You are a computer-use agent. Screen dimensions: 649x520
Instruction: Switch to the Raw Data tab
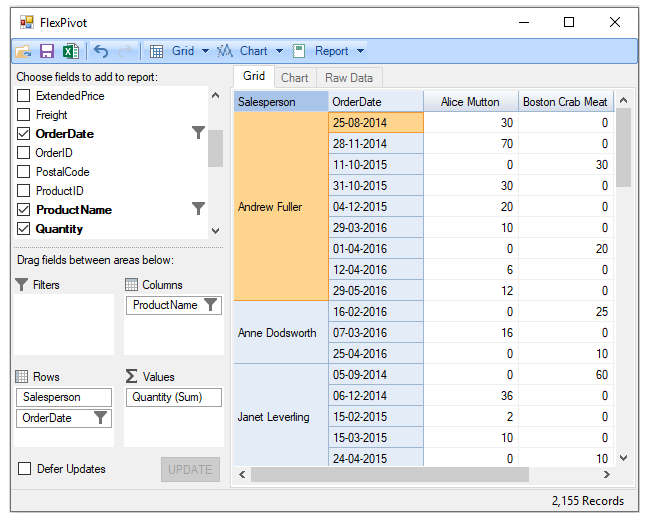point(349,78)
